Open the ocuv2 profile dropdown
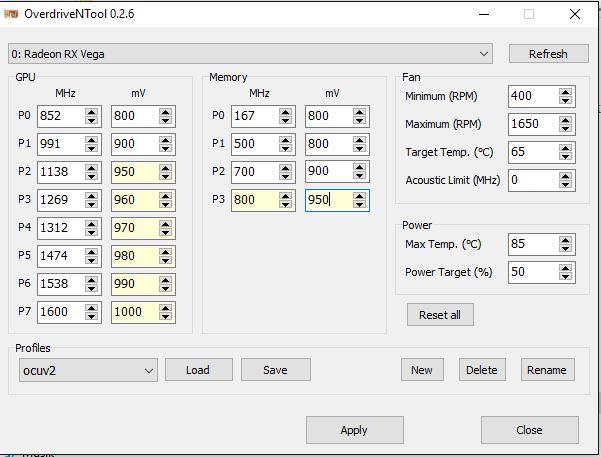601x457 pixels. point(88,370)
